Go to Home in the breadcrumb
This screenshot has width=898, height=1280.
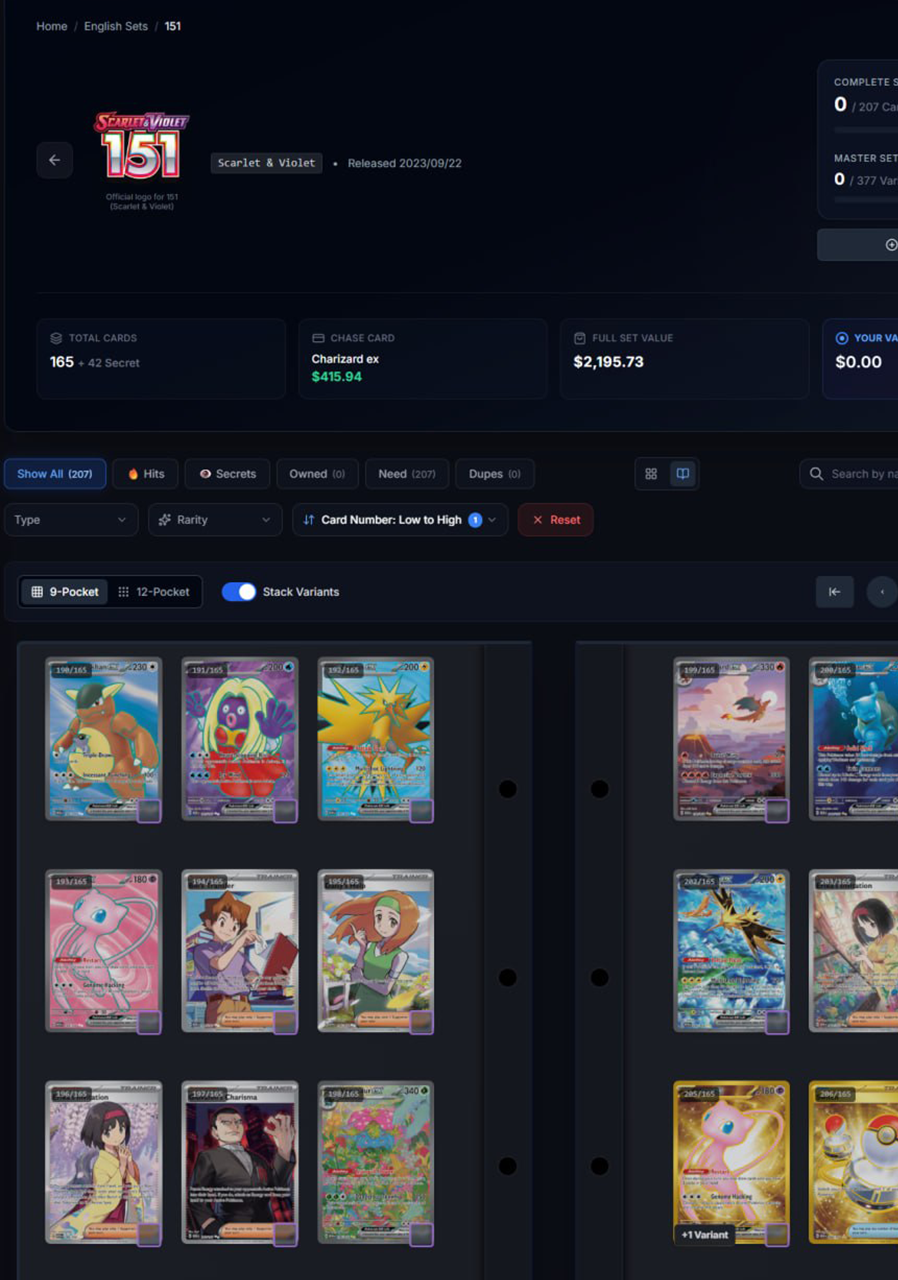tap(52, 26)
